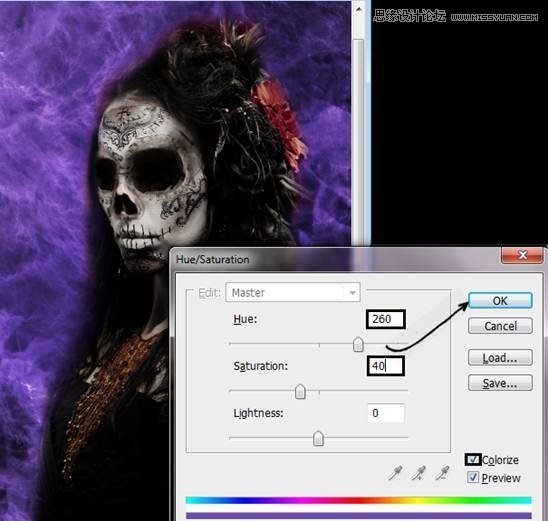The width and height of the screenshot is (548, 521).
Task: Click the Load... button
Action: pos(500,358)
